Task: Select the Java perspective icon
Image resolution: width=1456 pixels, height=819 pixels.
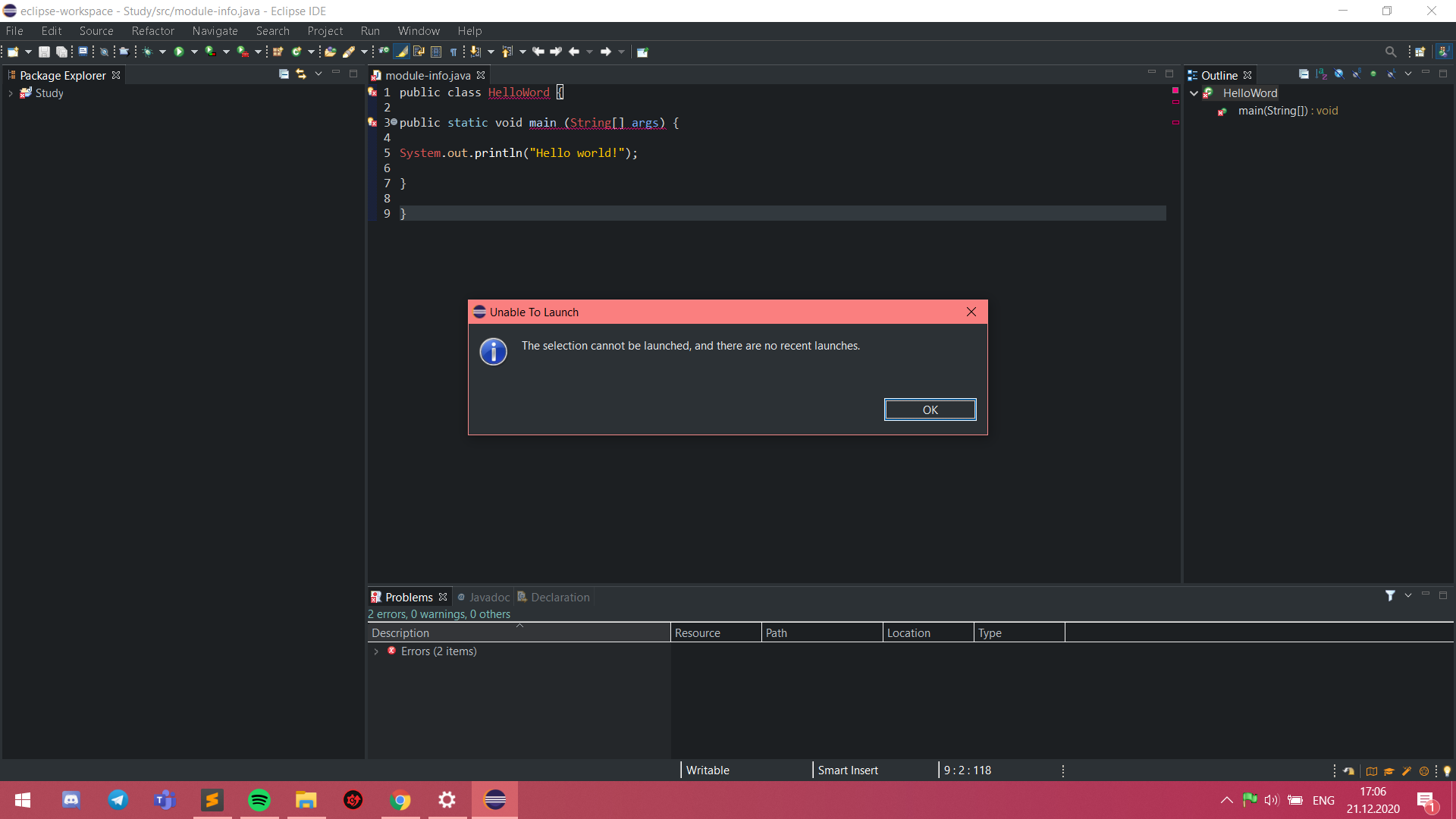Action: [1444, 52]
